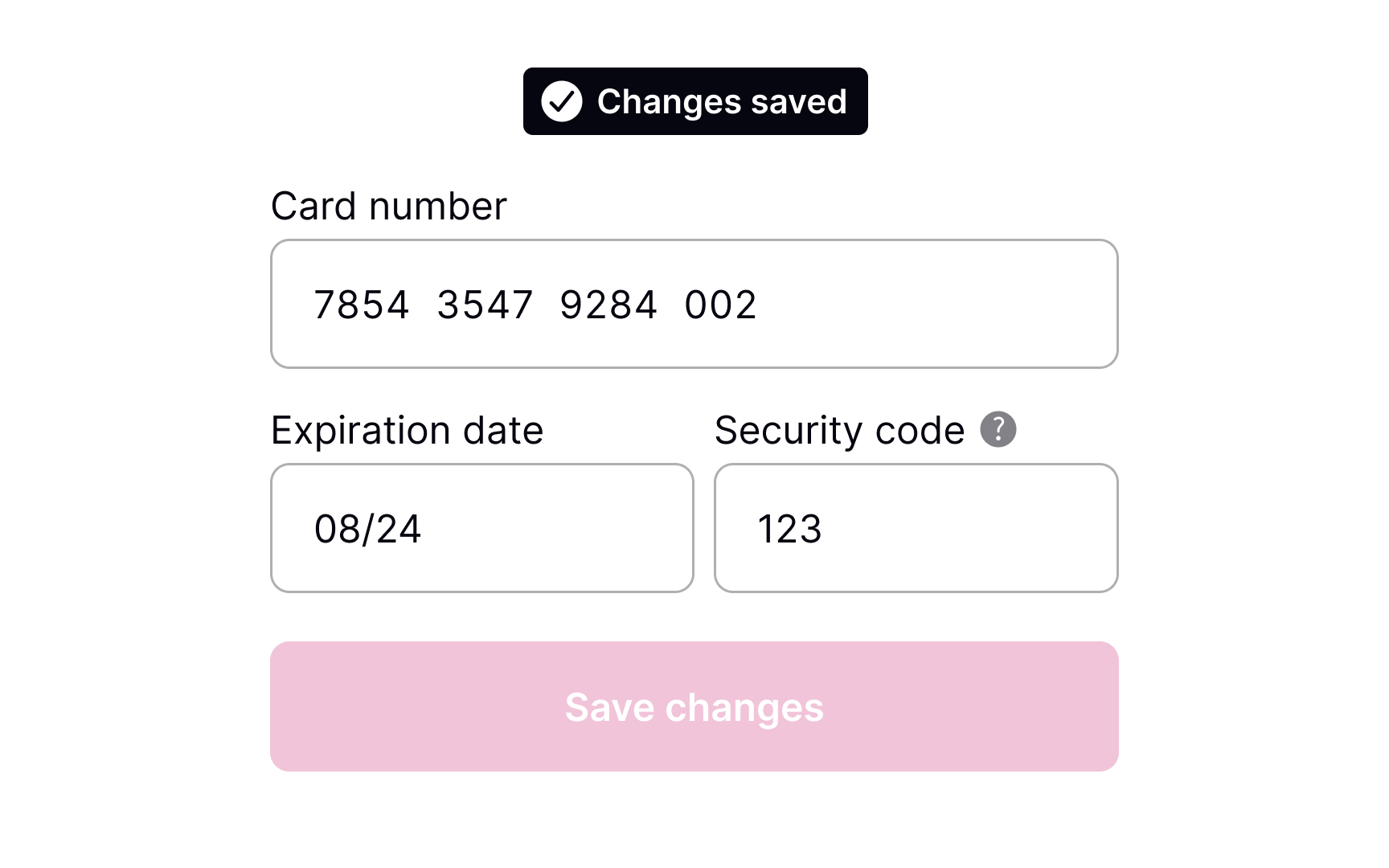This screenshot has height=868, width=1389.
Task: Click the Save changes button
Action: point(694,706)
